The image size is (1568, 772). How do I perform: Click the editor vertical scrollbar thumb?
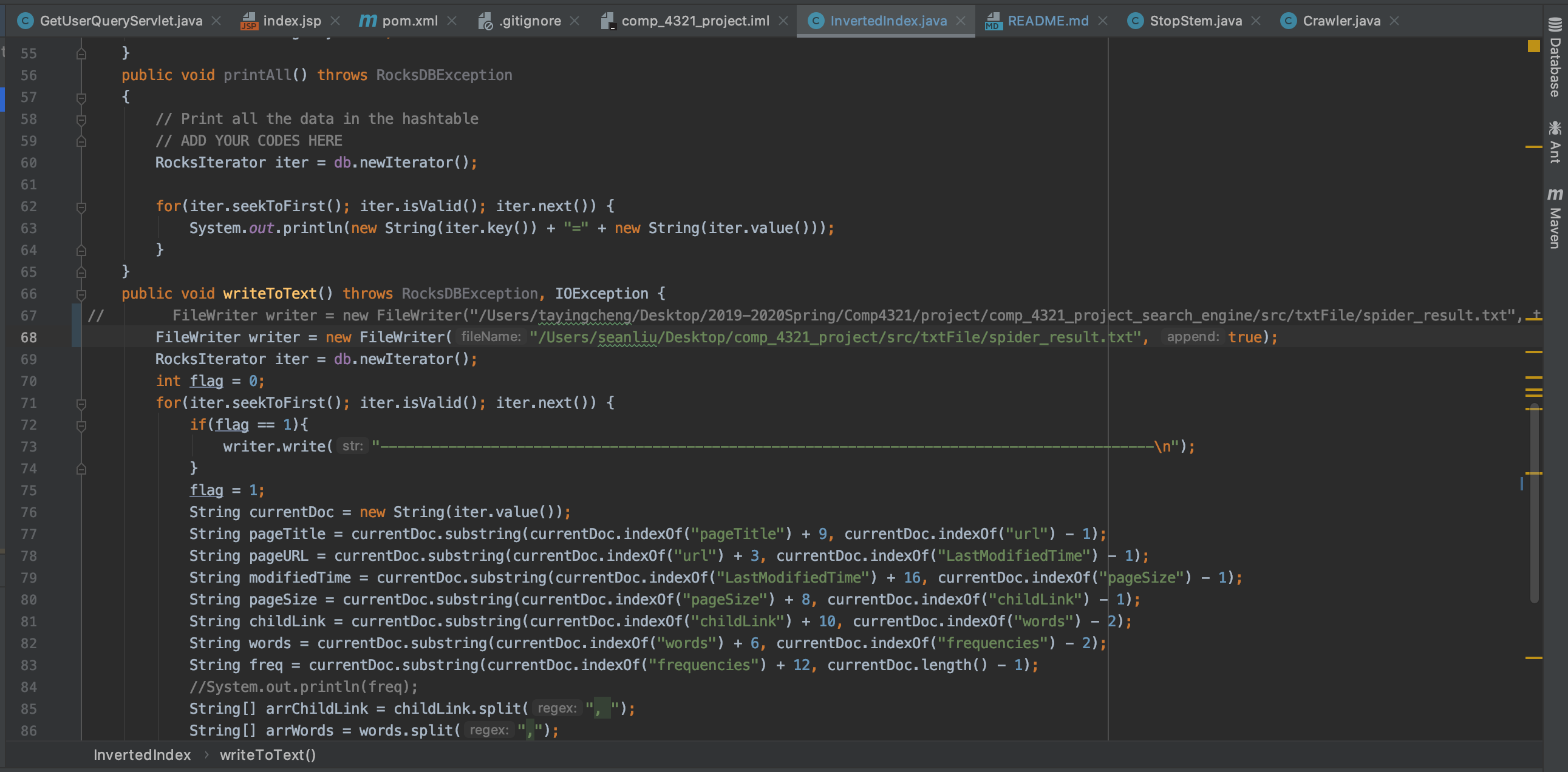(1534, 505)
